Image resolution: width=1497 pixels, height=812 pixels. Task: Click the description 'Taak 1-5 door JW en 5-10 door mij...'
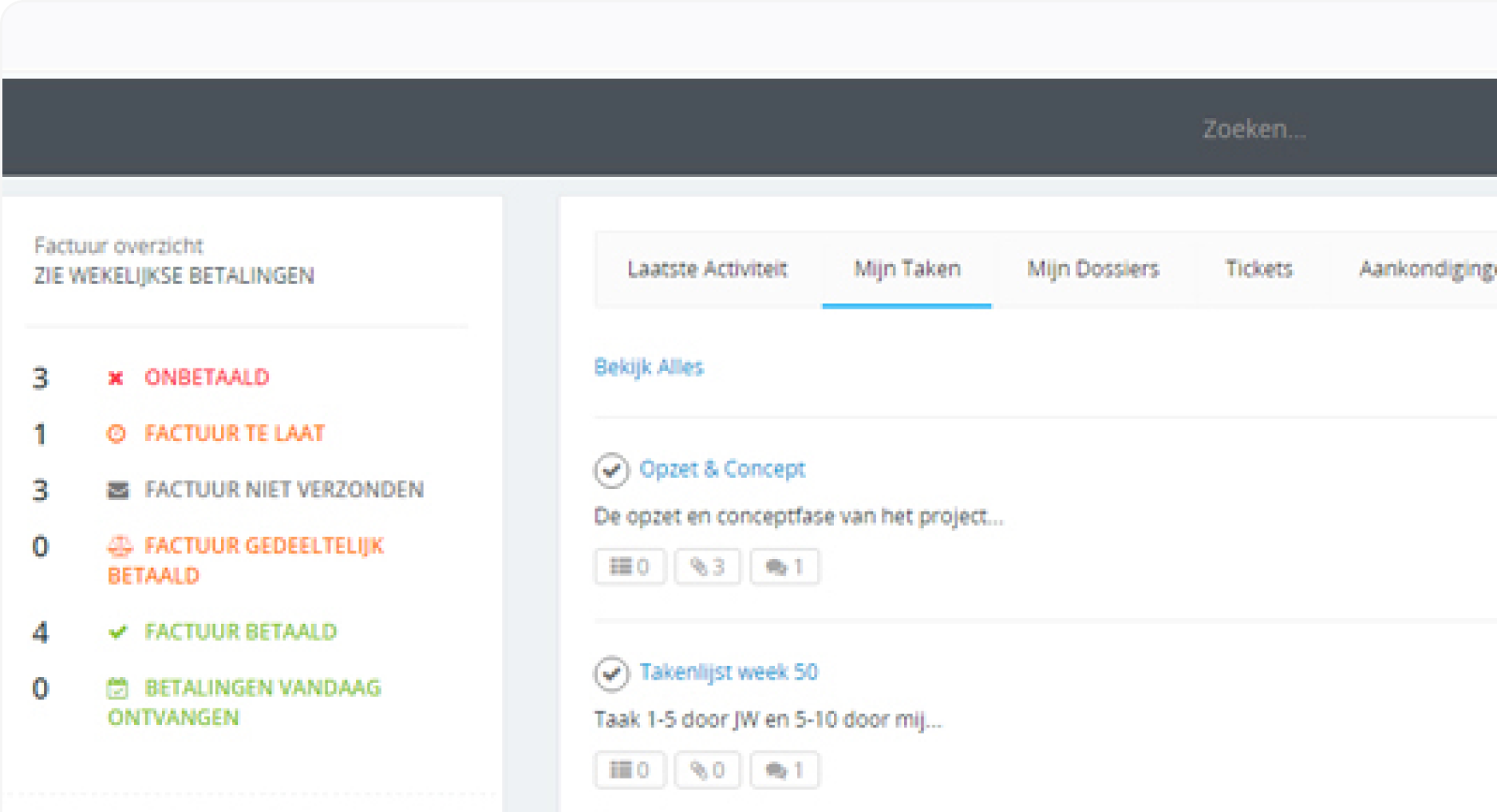(x=768, y=720)
